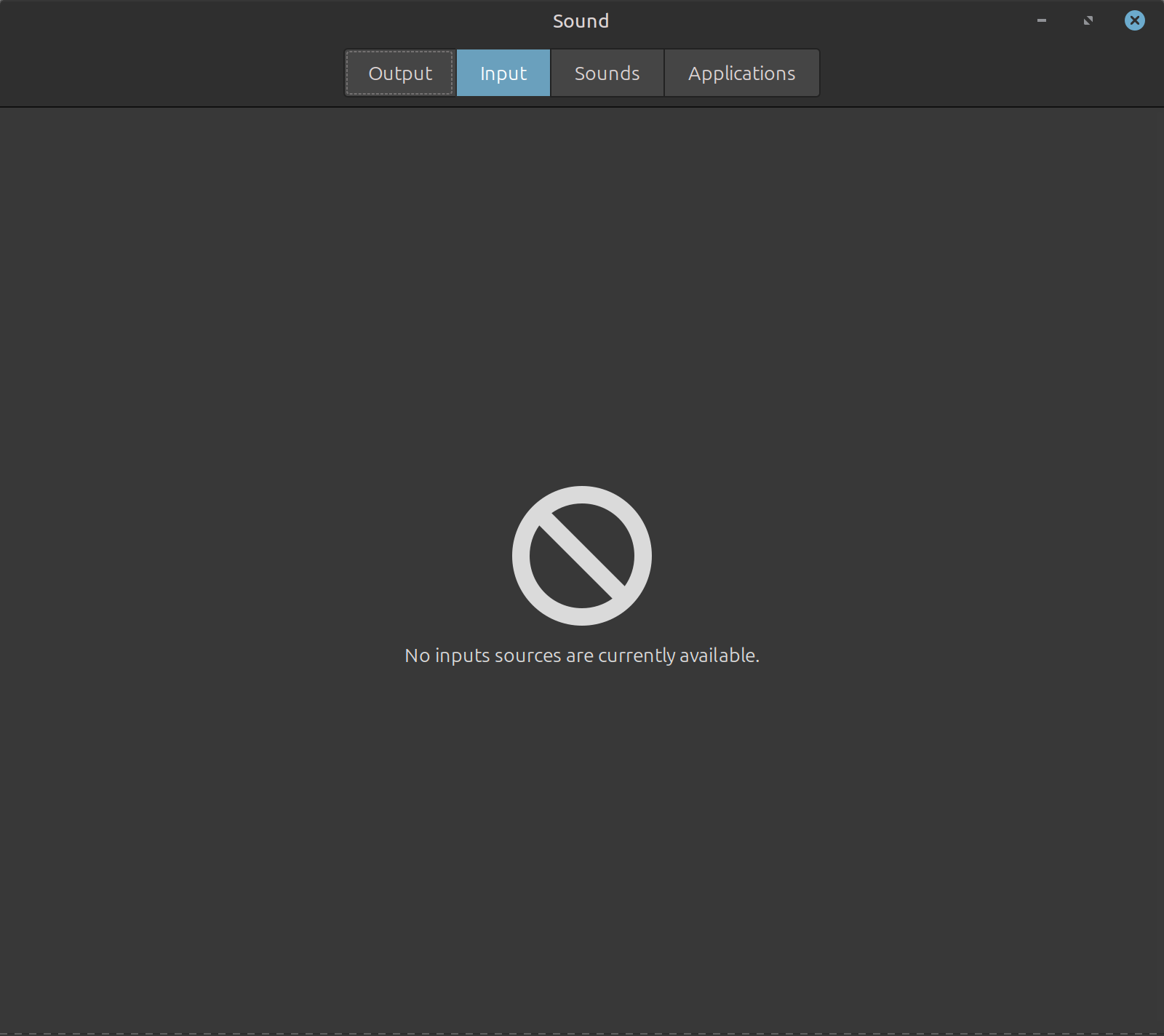The image size is (1164, 1036).
Task: View sound effects via Sounds
Action: 607,73
